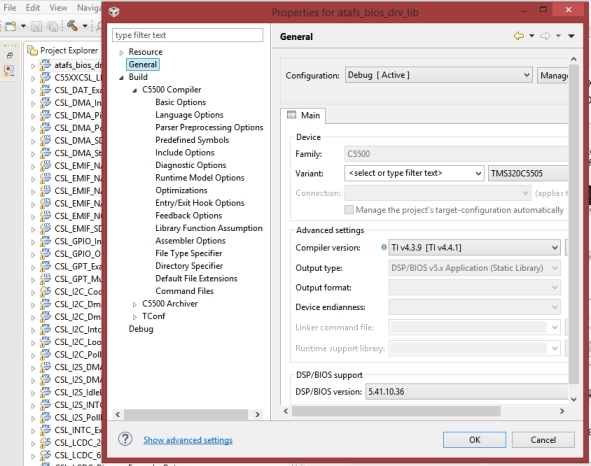Click the compiler version info icon
The image size is (591, 466).
click(x=384, y=247)
